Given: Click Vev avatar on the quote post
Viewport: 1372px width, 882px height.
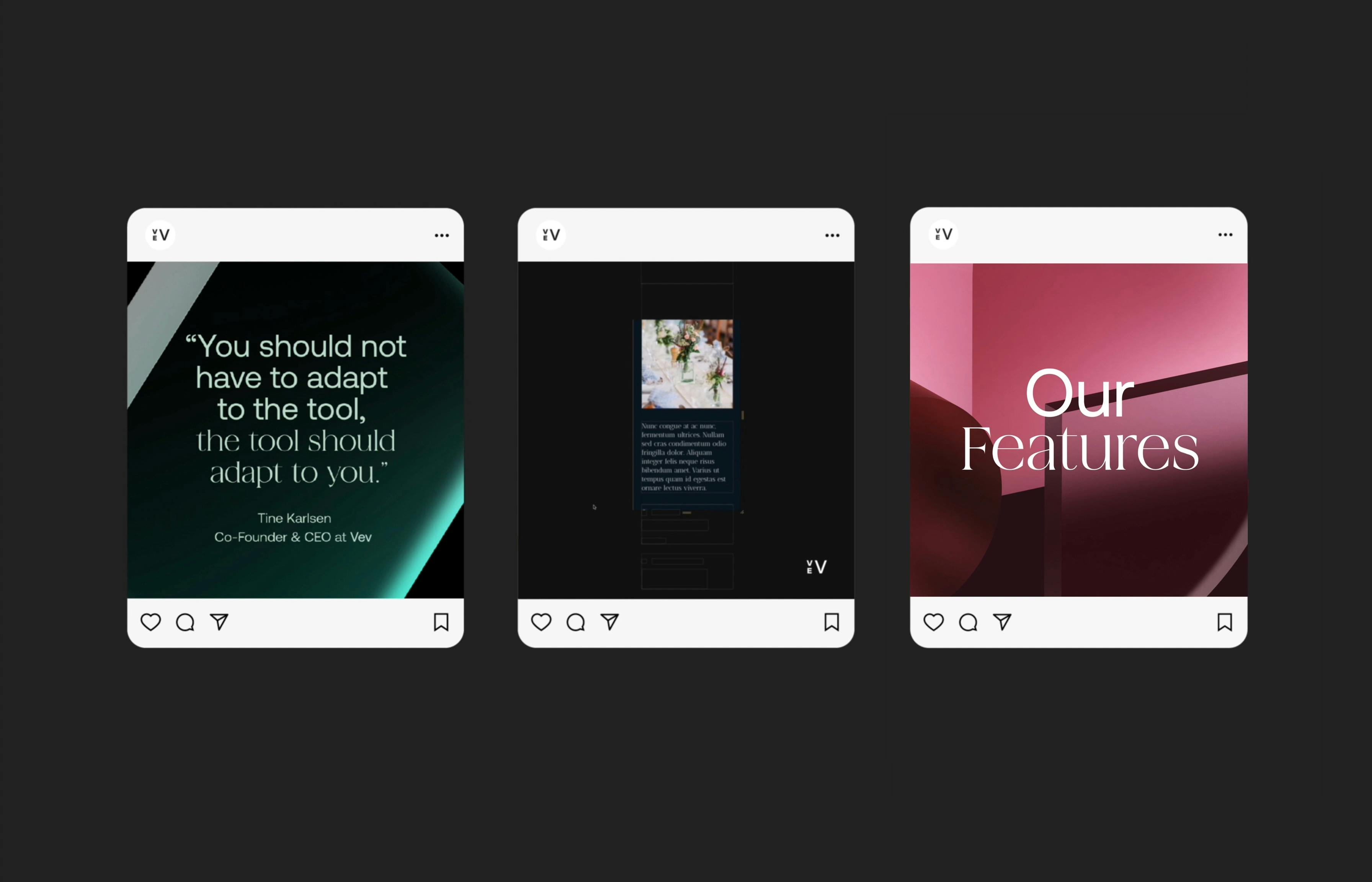Looking at the screenshot, I should [160, 235].
